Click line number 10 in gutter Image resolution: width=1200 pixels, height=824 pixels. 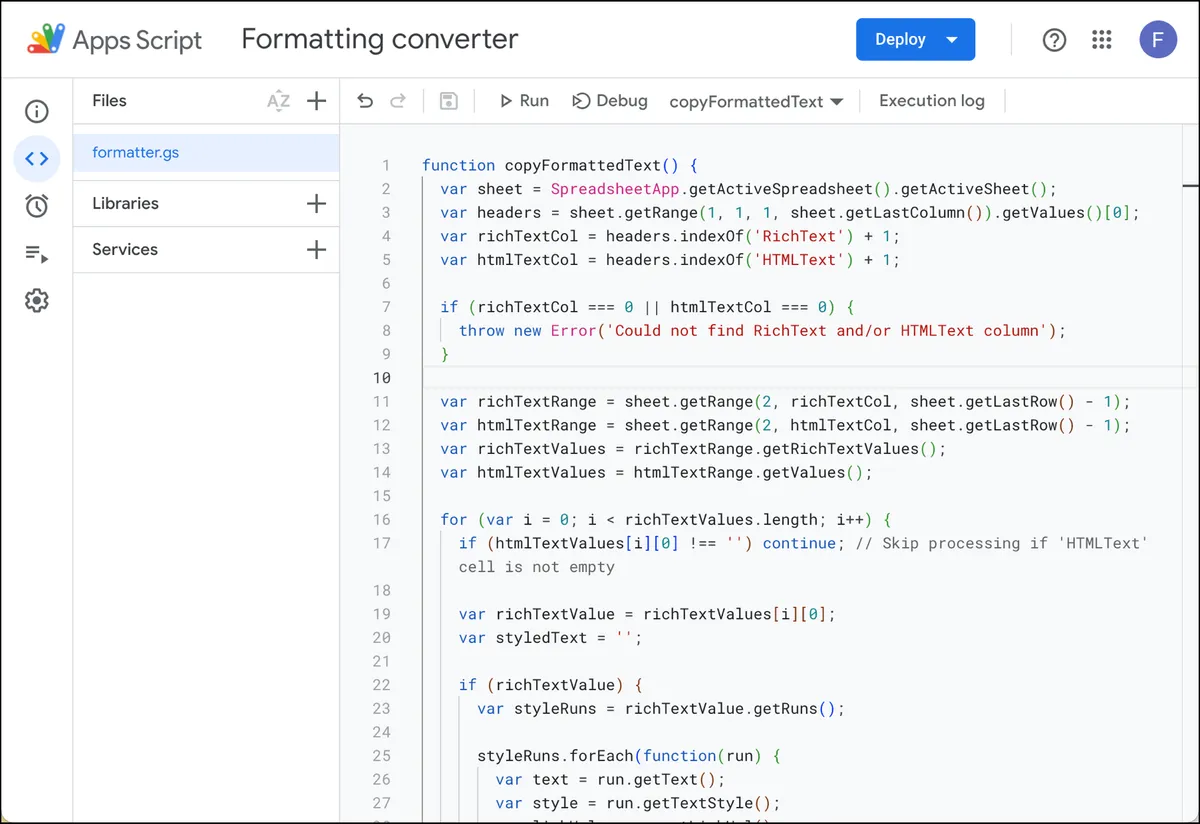click(381, 377)
